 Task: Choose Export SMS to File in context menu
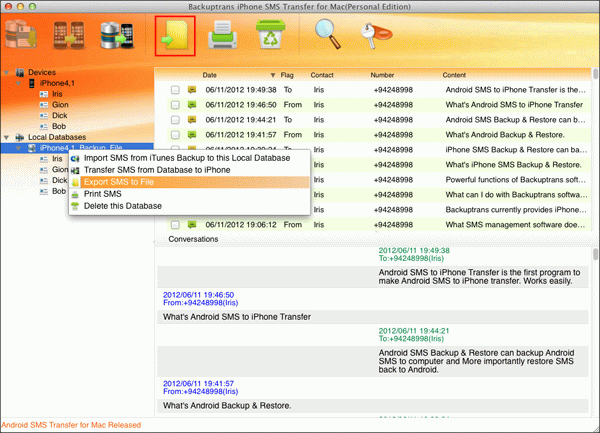tap(189, 182)
